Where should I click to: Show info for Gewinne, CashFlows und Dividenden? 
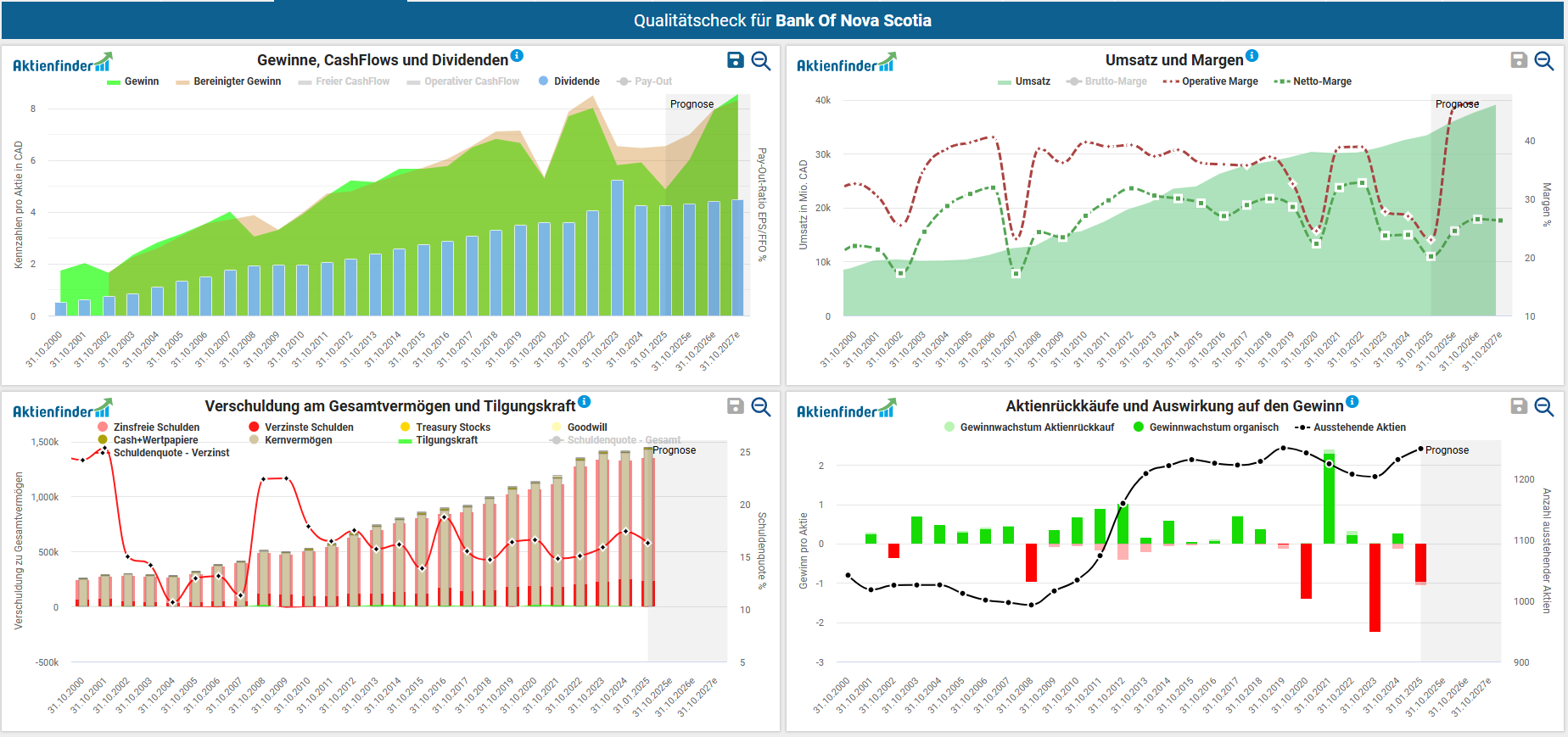point(517,56)
